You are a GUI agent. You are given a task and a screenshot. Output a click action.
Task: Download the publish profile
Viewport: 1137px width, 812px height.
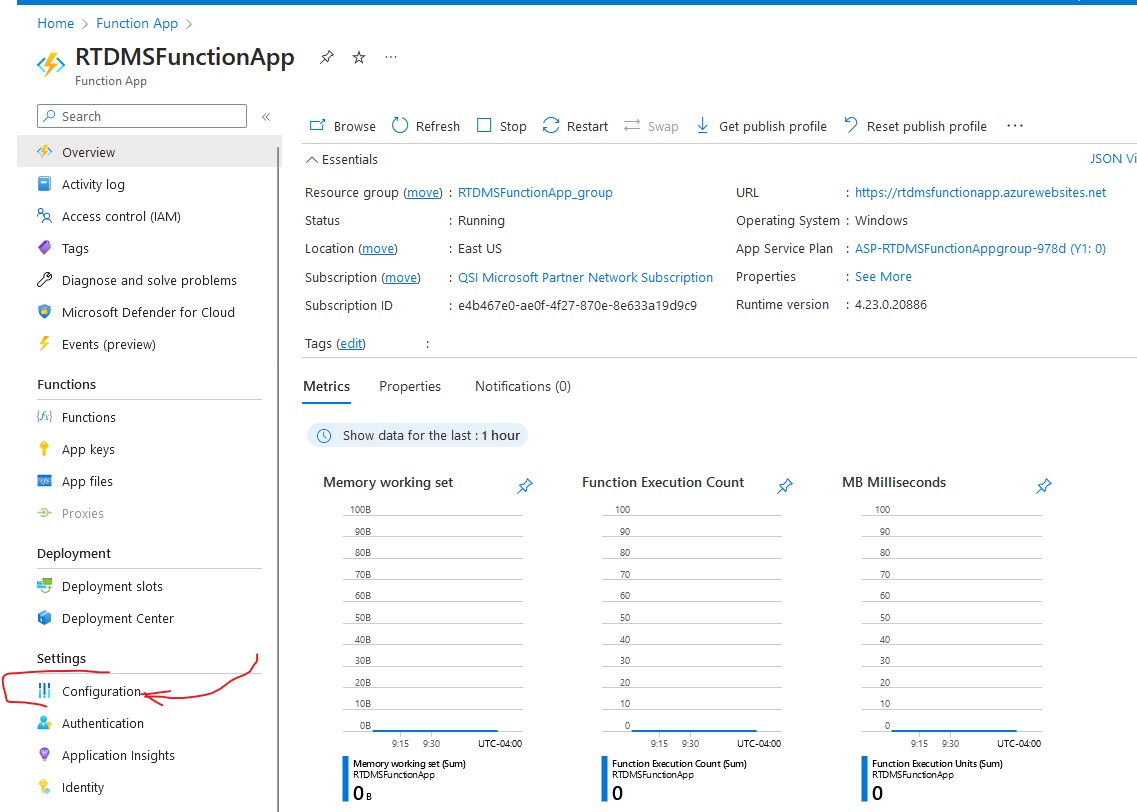coord(761,126)
